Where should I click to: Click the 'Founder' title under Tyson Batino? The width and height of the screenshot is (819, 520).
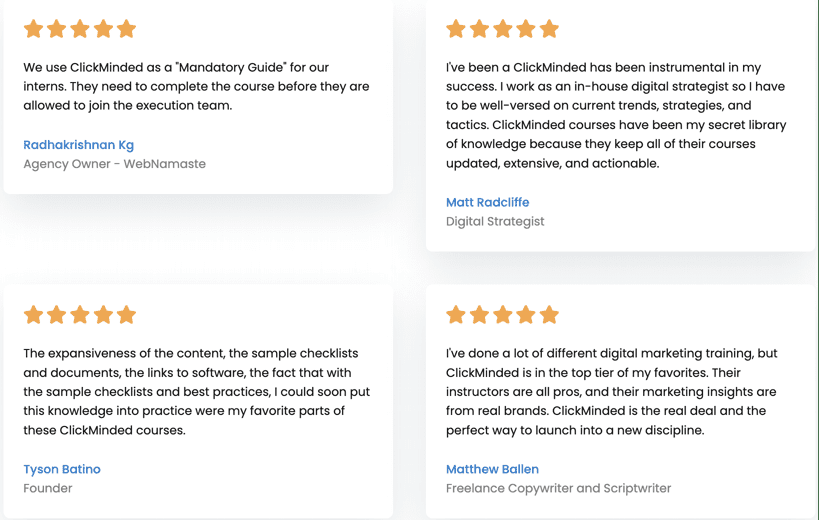pyautogui.click(x=48, y=488)
